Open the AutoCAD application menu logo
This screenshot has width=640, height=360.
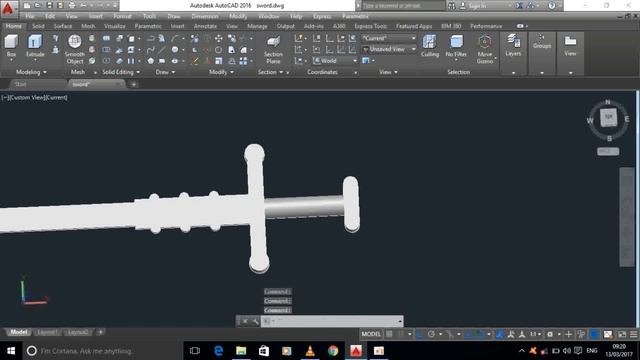coord(8,9)
